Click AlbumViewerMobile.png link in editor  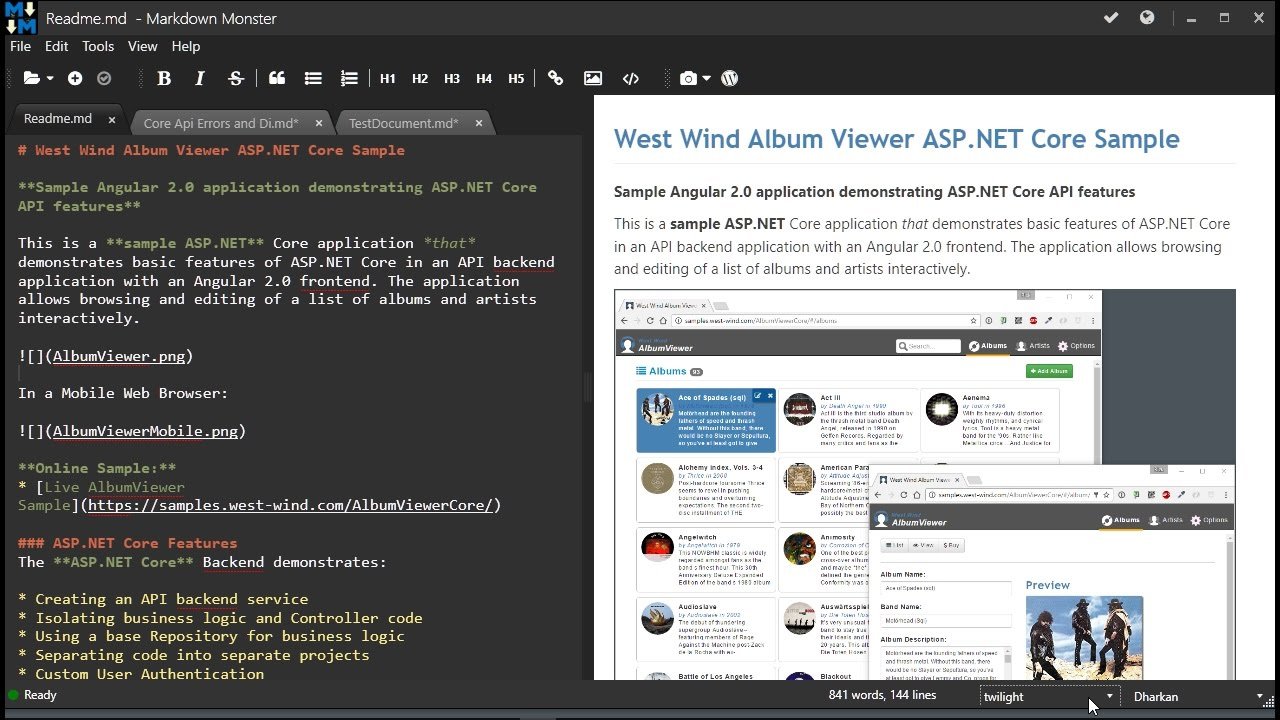pyautogui.click(x=145, y=431)
